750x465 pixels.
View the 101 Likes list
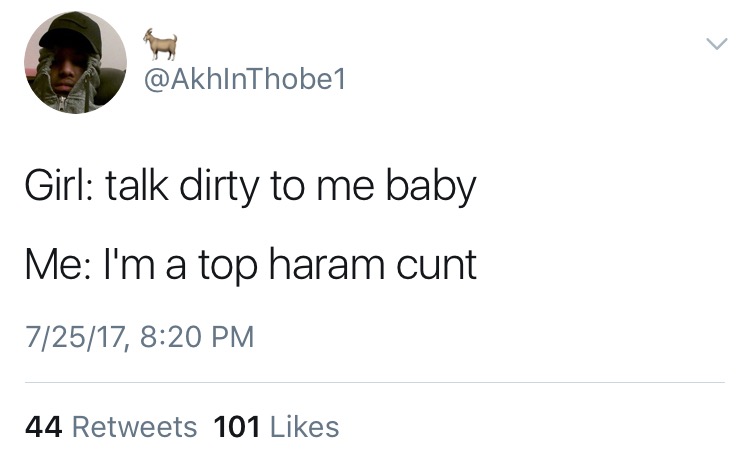(276, 427)
